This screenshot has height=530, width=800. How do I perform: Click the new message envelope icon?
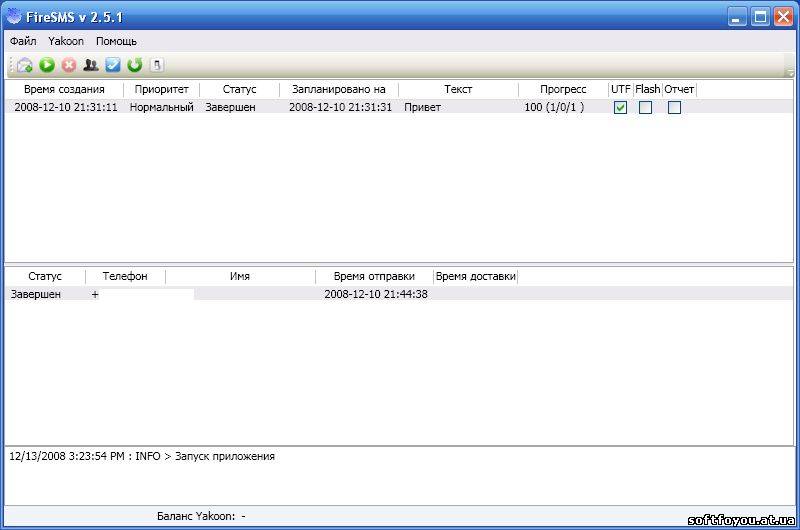pyautogui.click(x=24, y=65)
